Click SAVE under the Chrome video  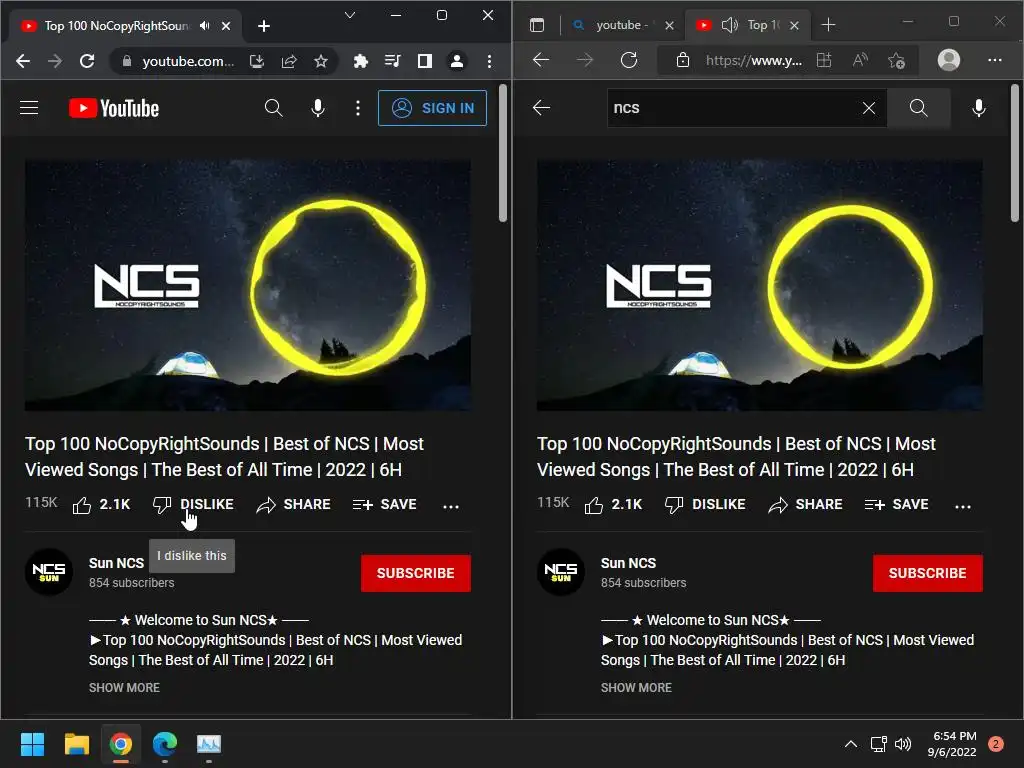click(x=385, y=505)
